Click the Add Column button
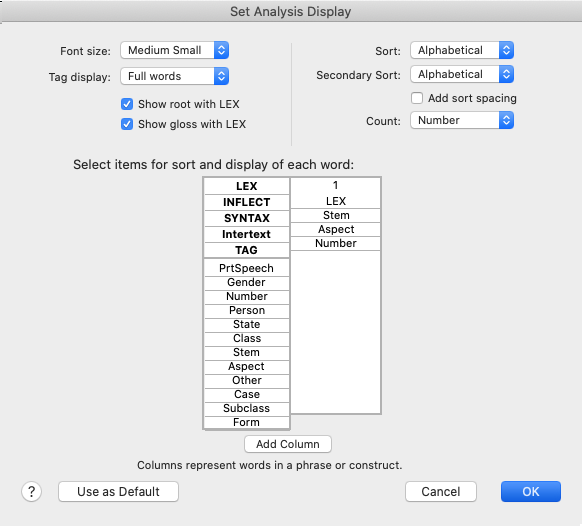The height and width of the screenshot is (526, 582). pyautogui.click(x=288, y=444)
